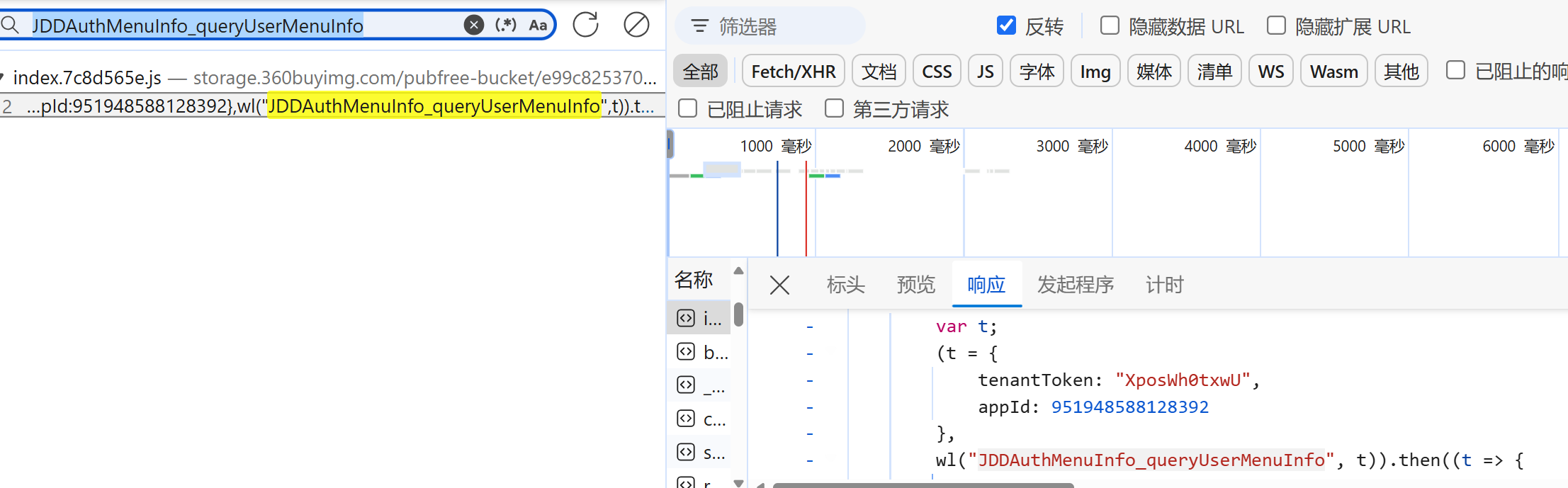Screen dimensions: 1568x488
Task: Select the request row starting with s...
Action: [x=699, y=452]
